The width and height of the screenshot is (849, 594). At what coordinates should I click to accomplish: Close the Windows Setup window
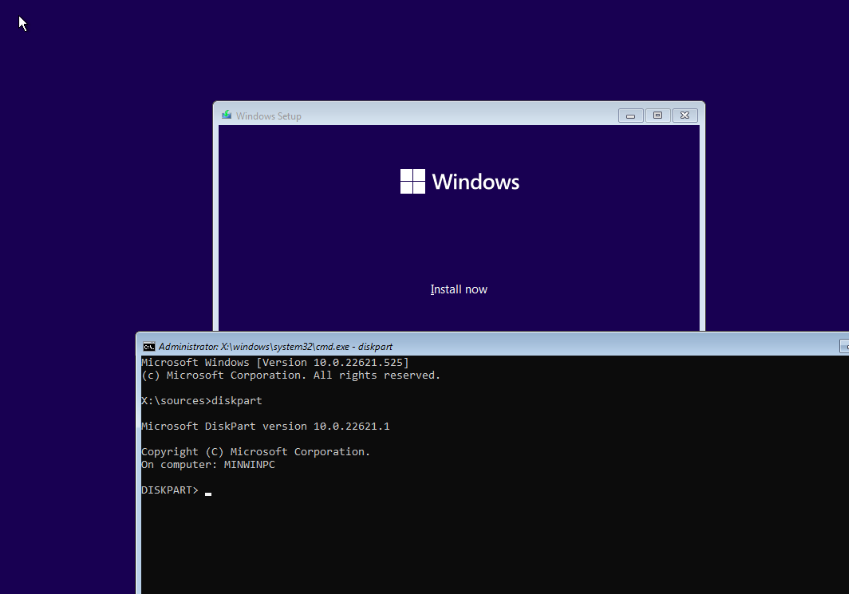pos(684,116)
